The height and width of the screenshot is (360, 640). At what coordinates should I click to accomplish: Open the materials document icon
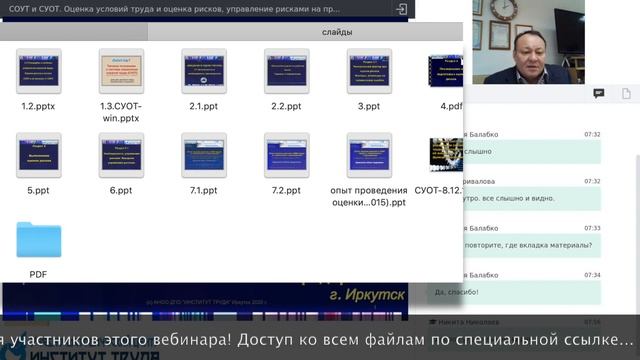[626, 93]
